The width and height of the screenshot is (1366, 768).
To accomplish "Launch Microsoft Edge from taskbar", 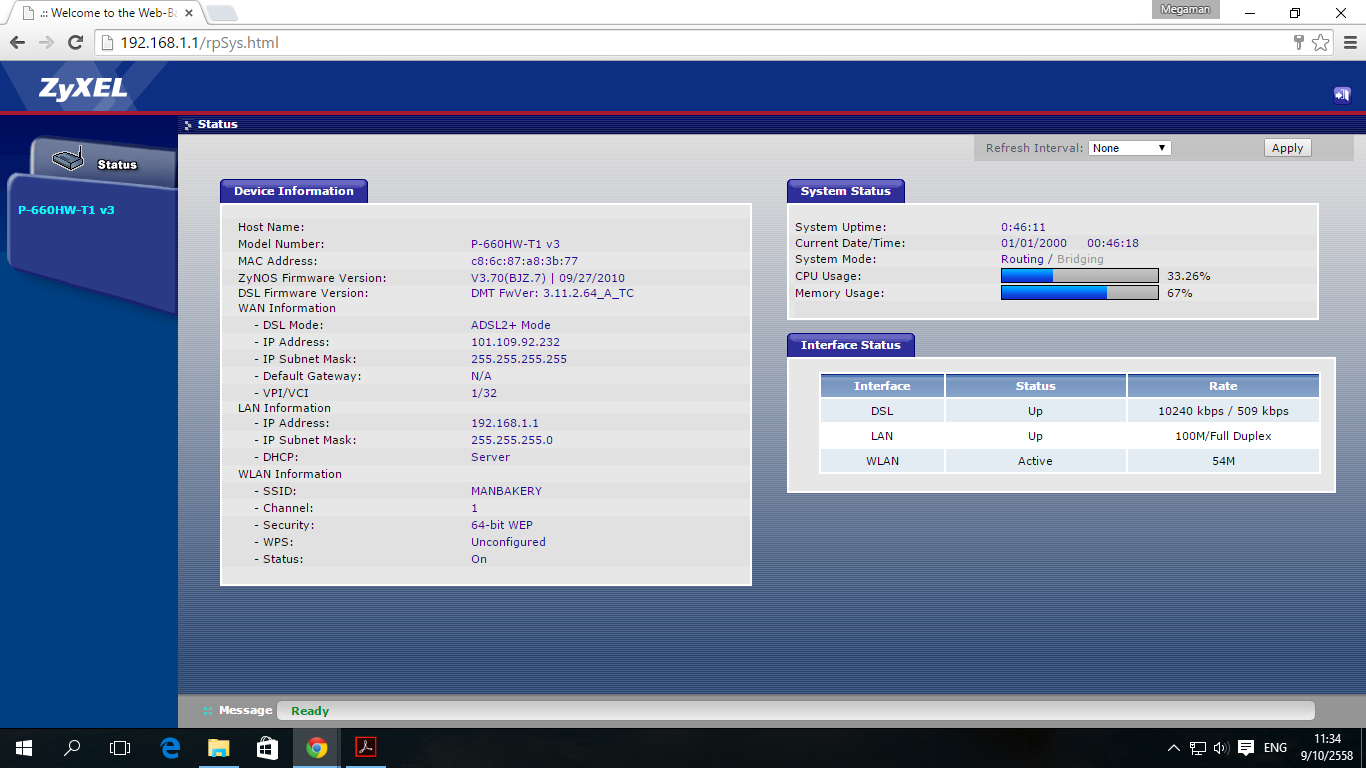I will coord(170,748).
